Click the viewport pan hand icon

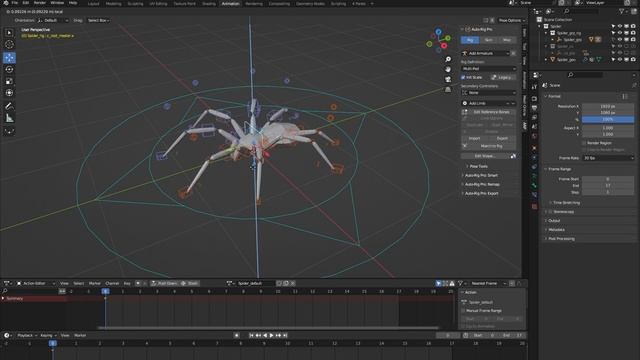point(448,69)
